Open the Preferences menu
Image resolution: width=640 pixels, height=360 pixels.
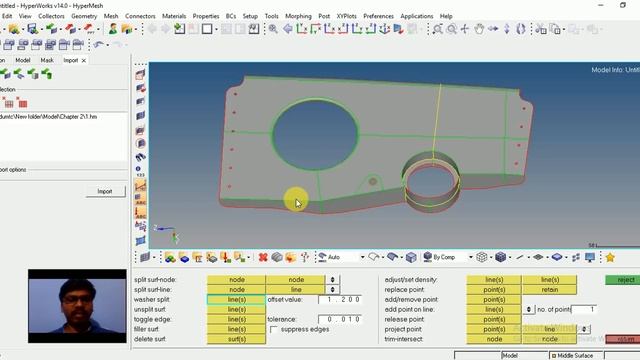[378, 16]
